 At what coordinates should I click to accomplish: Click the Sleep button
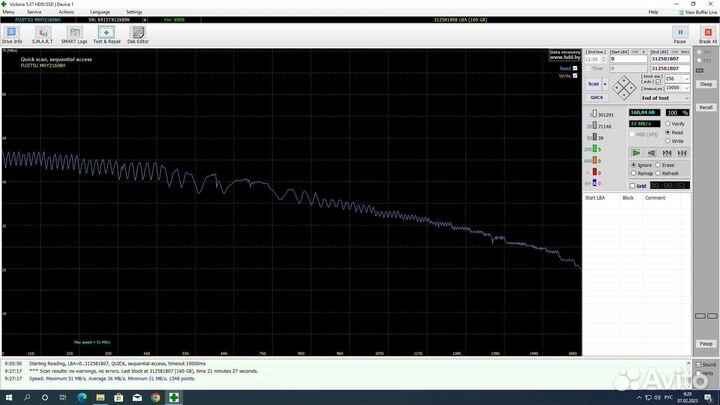(x=706, y=84)
